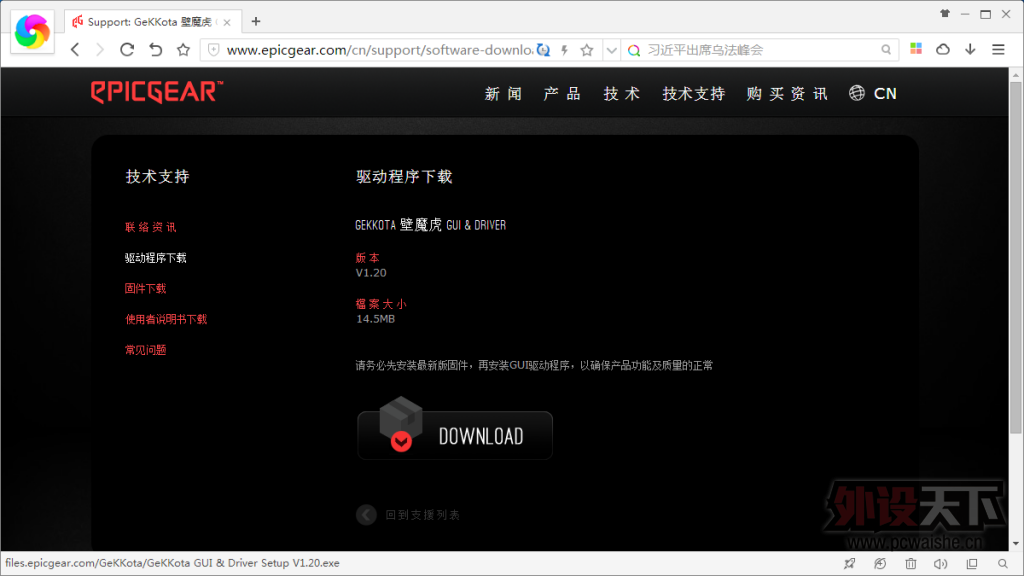Click the site security shield icon
This screenshot has width=1024, height=576.
point(214,50)
